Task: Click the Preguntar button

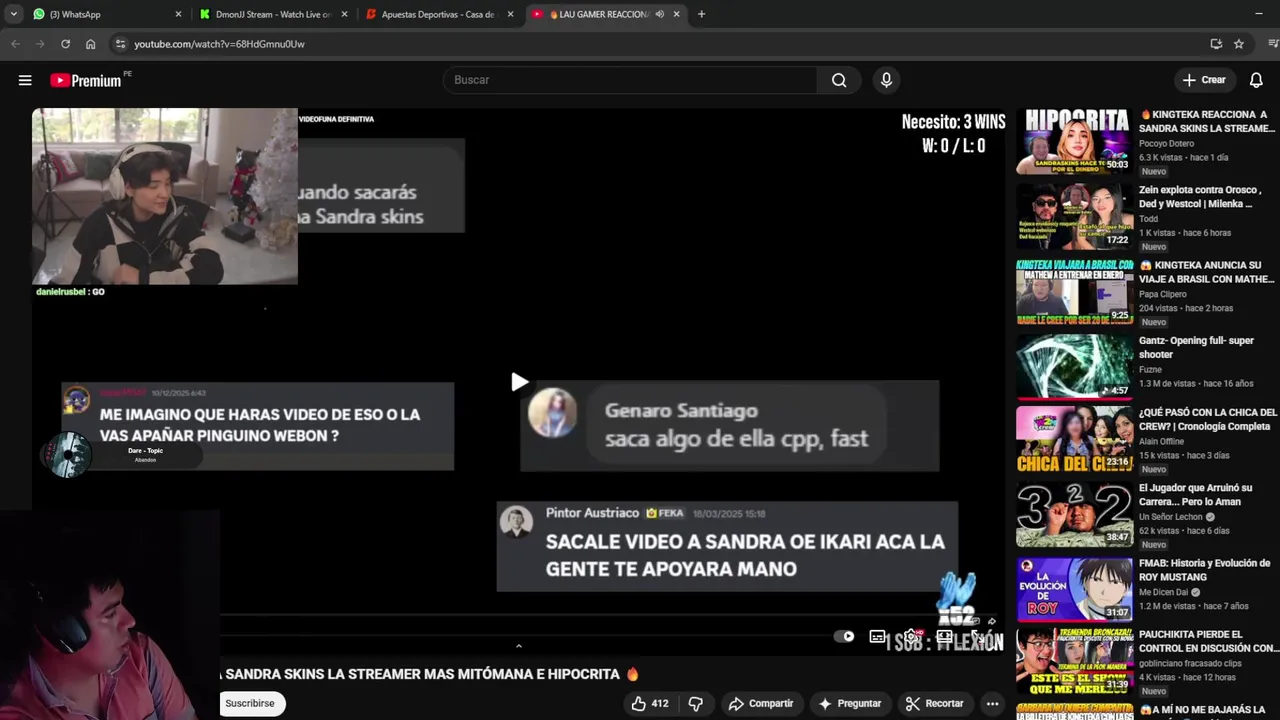Action: coord(849,703)
